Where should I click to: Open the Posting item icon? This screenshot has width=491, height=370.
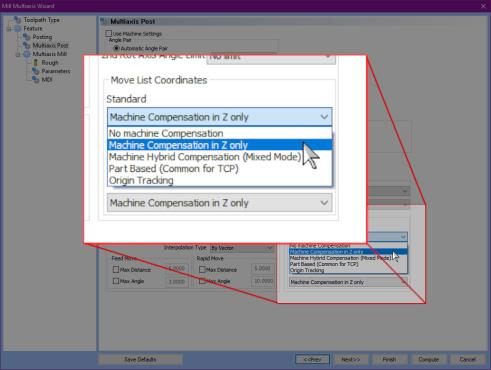(x=27, y=37)
